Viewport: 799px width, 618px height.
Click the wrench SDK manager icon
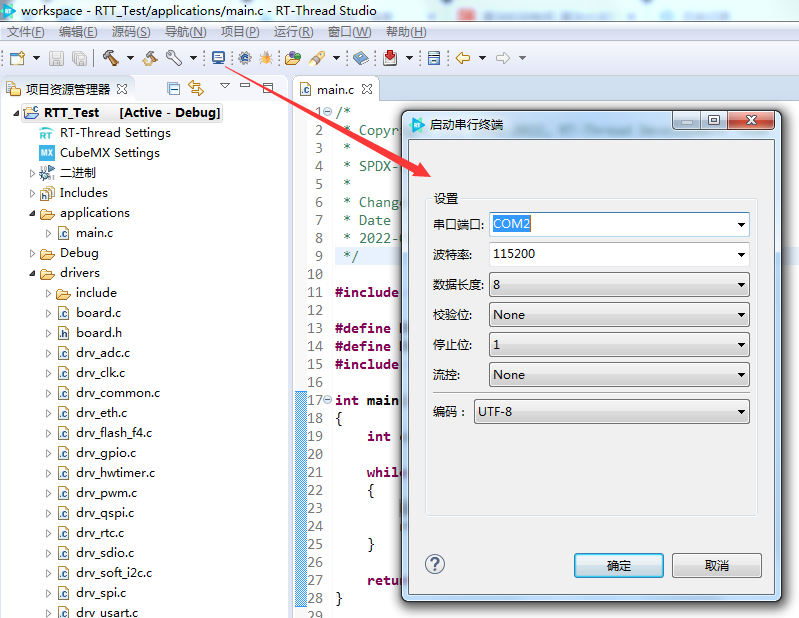(173, 58)
